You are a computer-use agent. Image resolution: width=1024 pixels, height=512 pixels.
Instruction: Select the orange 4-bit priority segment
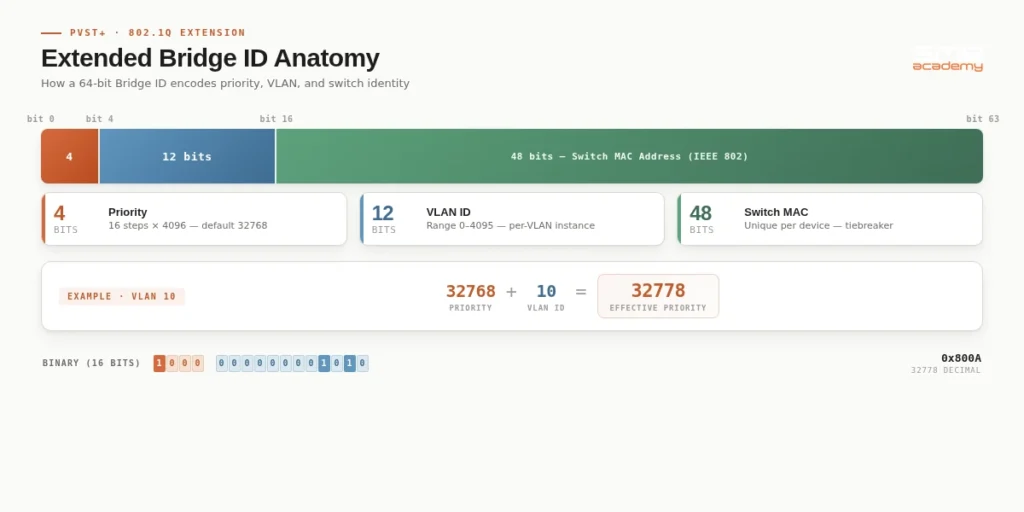[x=69, y=157]
